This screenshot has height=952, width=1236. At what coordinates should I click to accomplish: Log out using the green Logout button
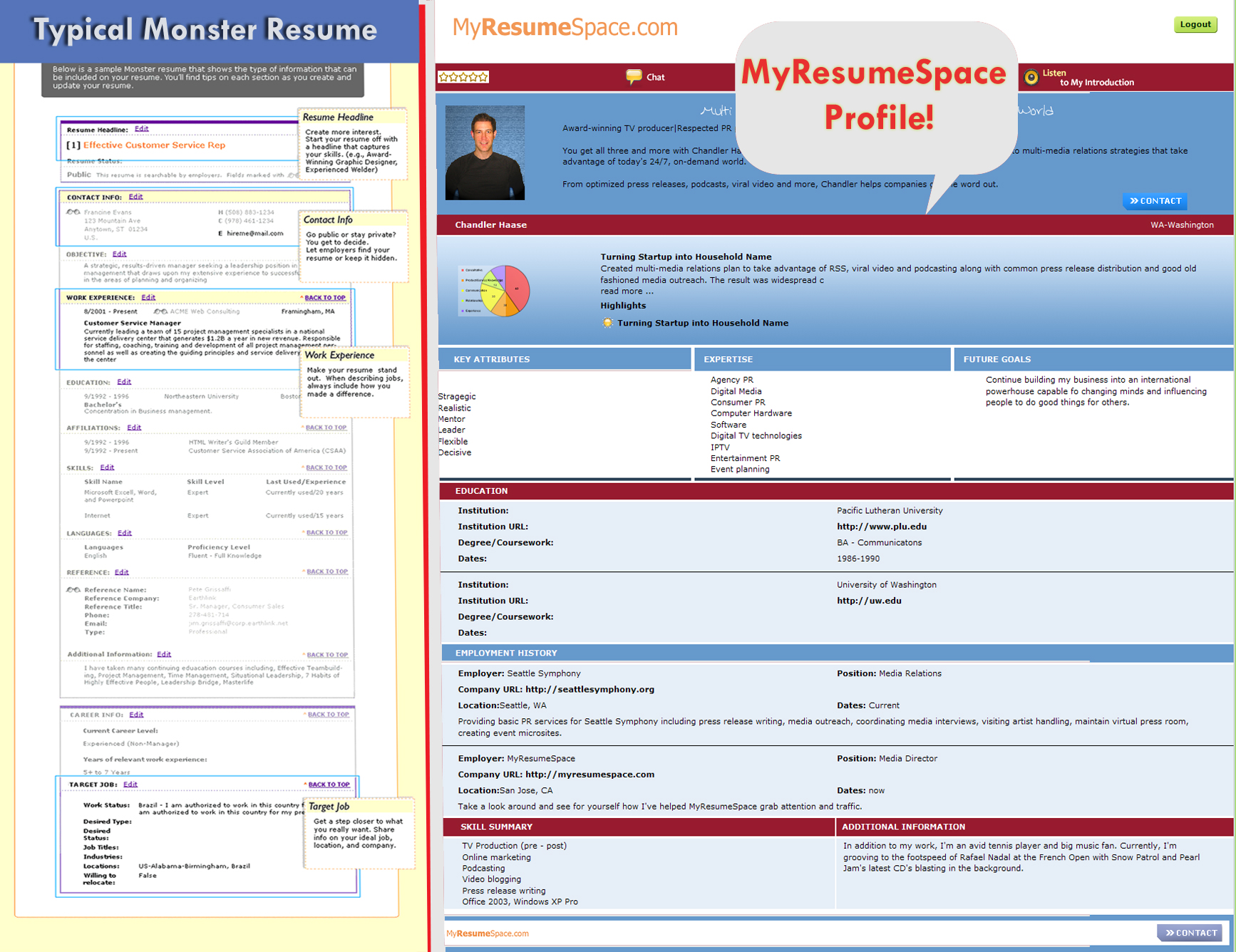click(1195, 24)
